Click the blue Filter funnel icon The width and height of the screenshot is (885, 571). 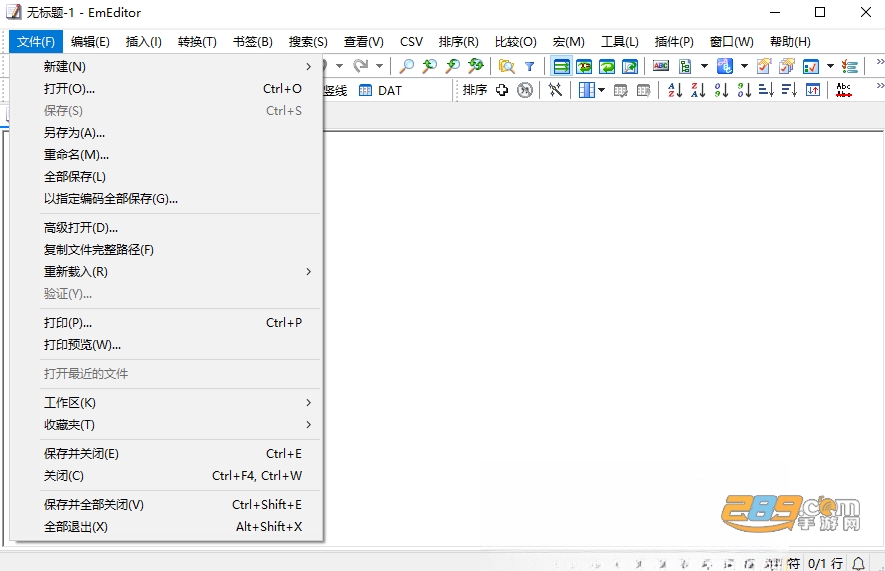click(x=529, y=67)
